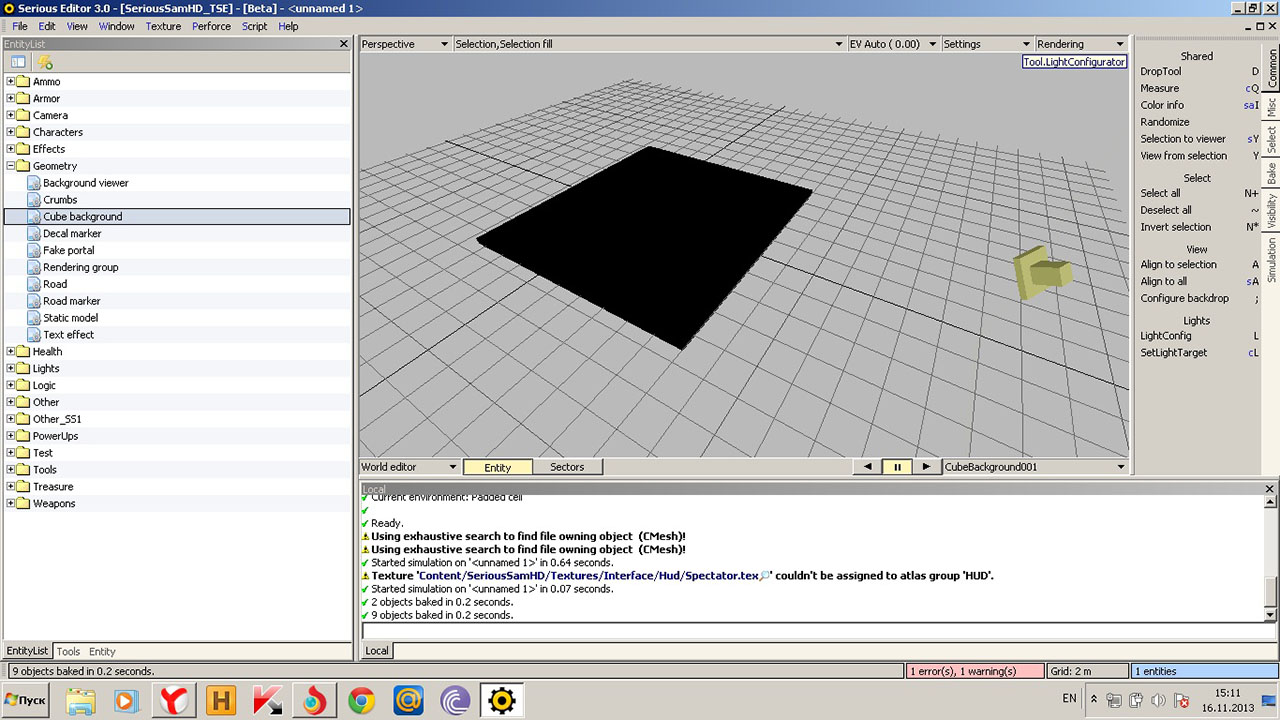Toggle Entity editing mode

tap(497, 467)
